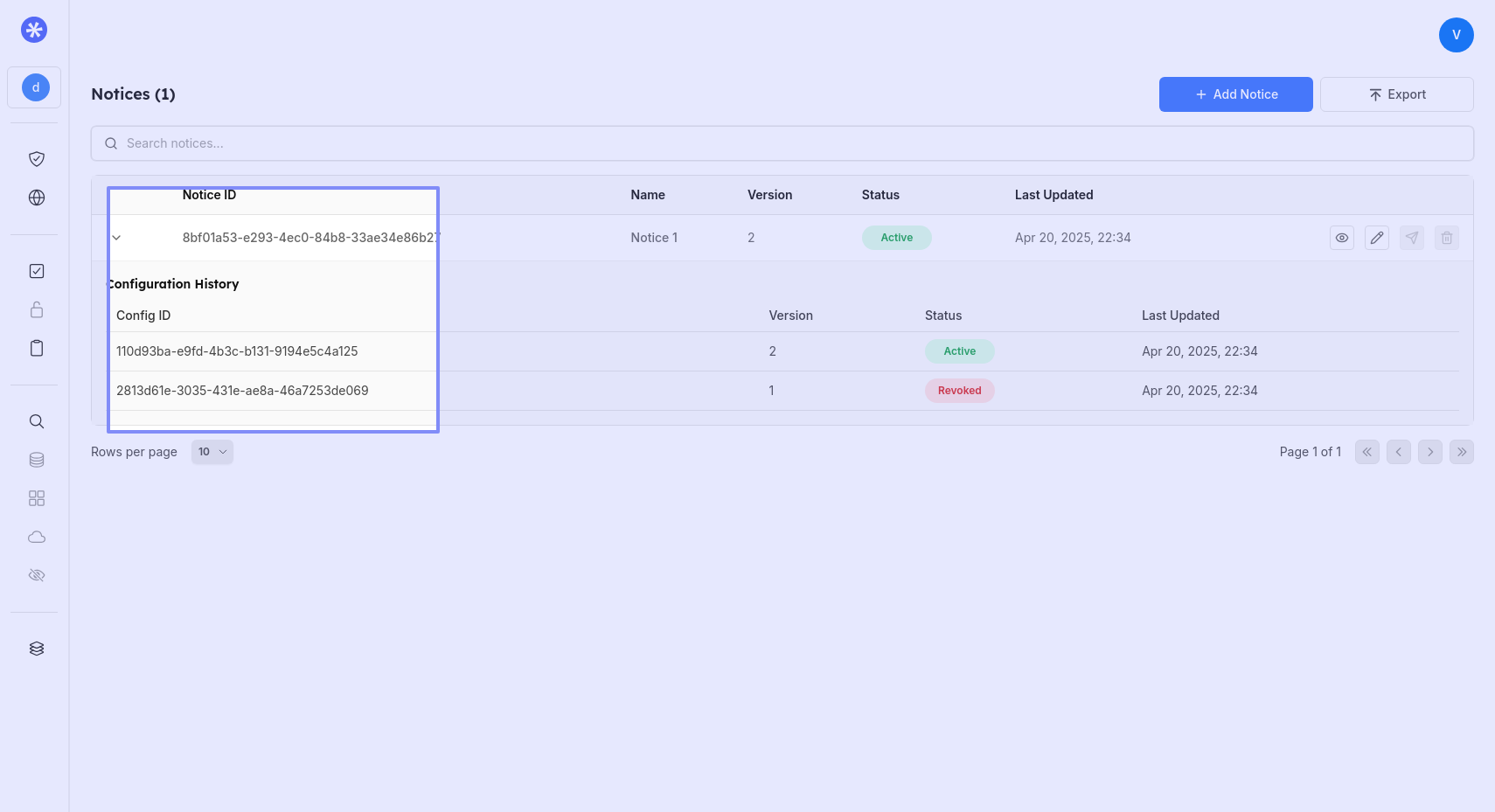Open the globe icon in sidebar
Viewport: 1495px width, 812px height.
pyautogui.click(x=37, y=198)
